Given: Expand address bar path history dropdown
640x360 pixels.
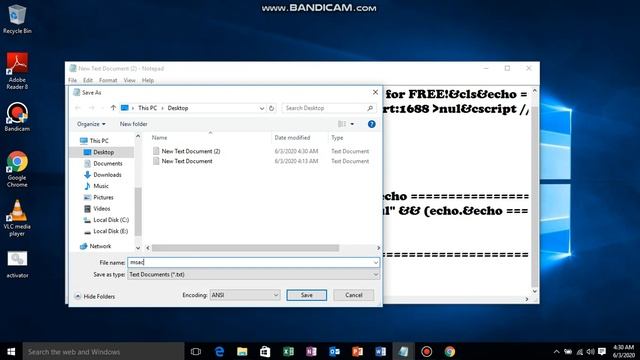Looking at the screenshot, I should click(262, 108).
